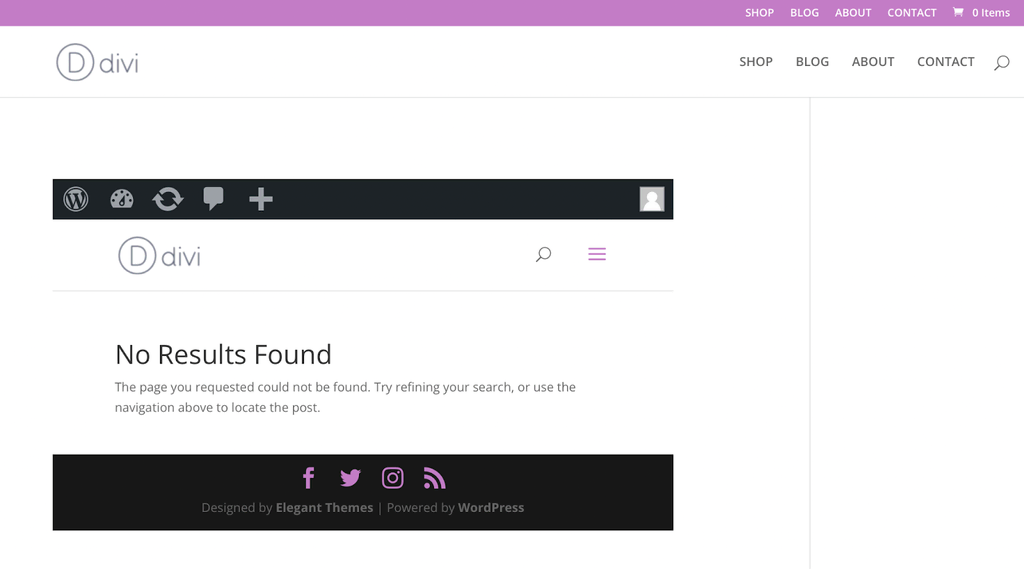This screenshot has height=569, width=1024.
Task: Select BLOG in the main navigation
Action: (812, 62)
